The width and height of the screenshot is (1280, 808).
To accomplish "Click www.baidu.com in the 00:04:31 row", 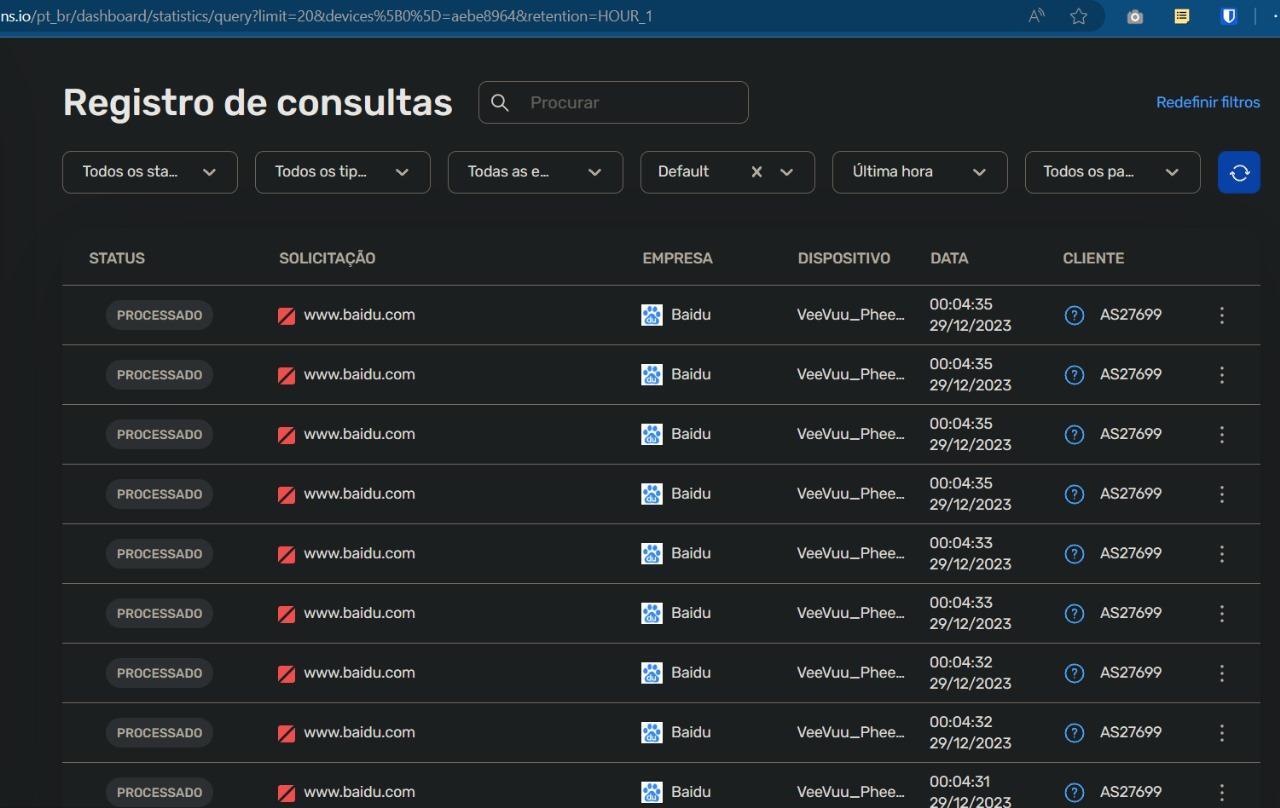I will pyautogui.click(x=359, y=792).
